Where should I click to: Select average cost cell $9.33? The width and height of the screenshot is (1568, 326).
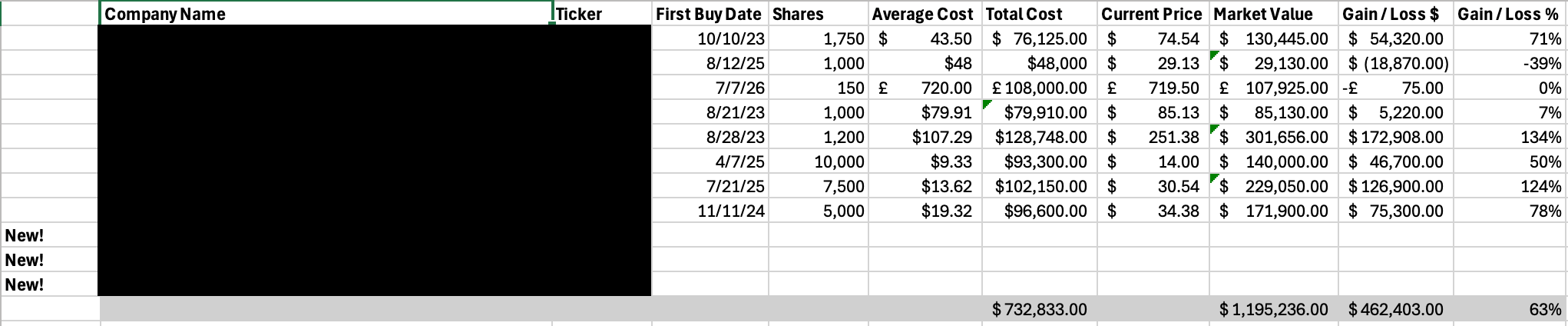925,161
